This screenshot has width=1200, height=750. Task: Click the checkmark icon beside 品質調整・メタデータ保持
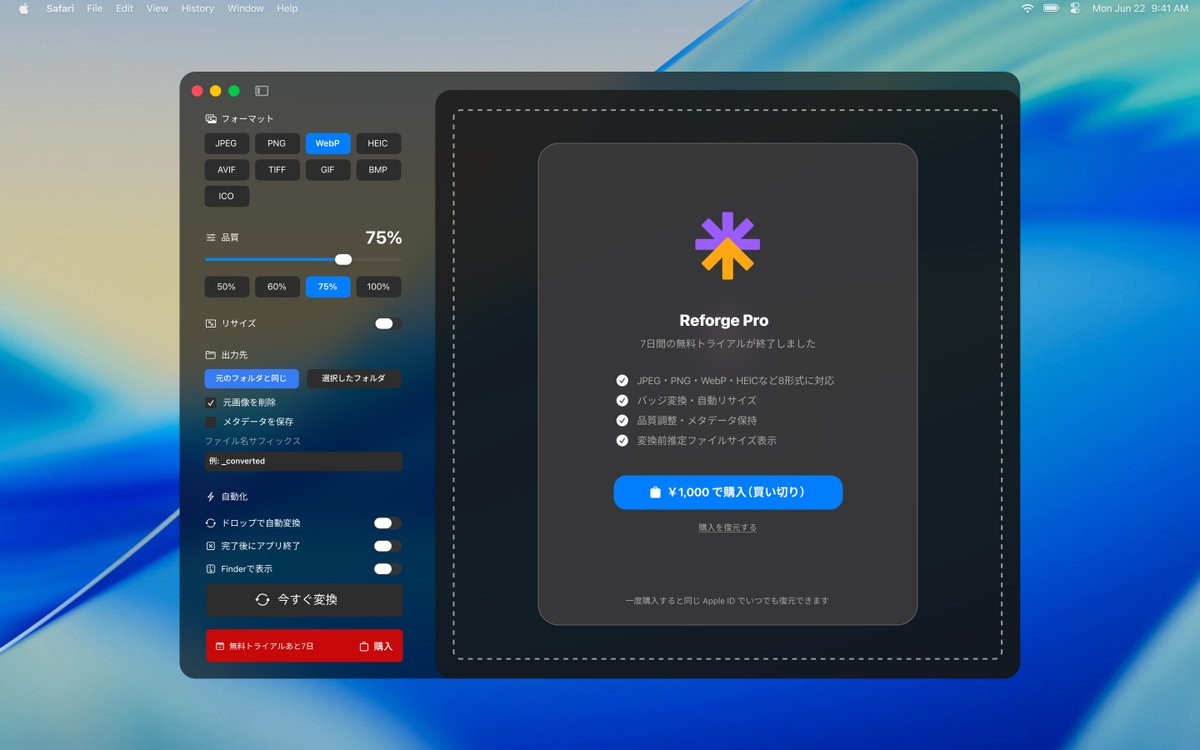click(x=622, y=421)
